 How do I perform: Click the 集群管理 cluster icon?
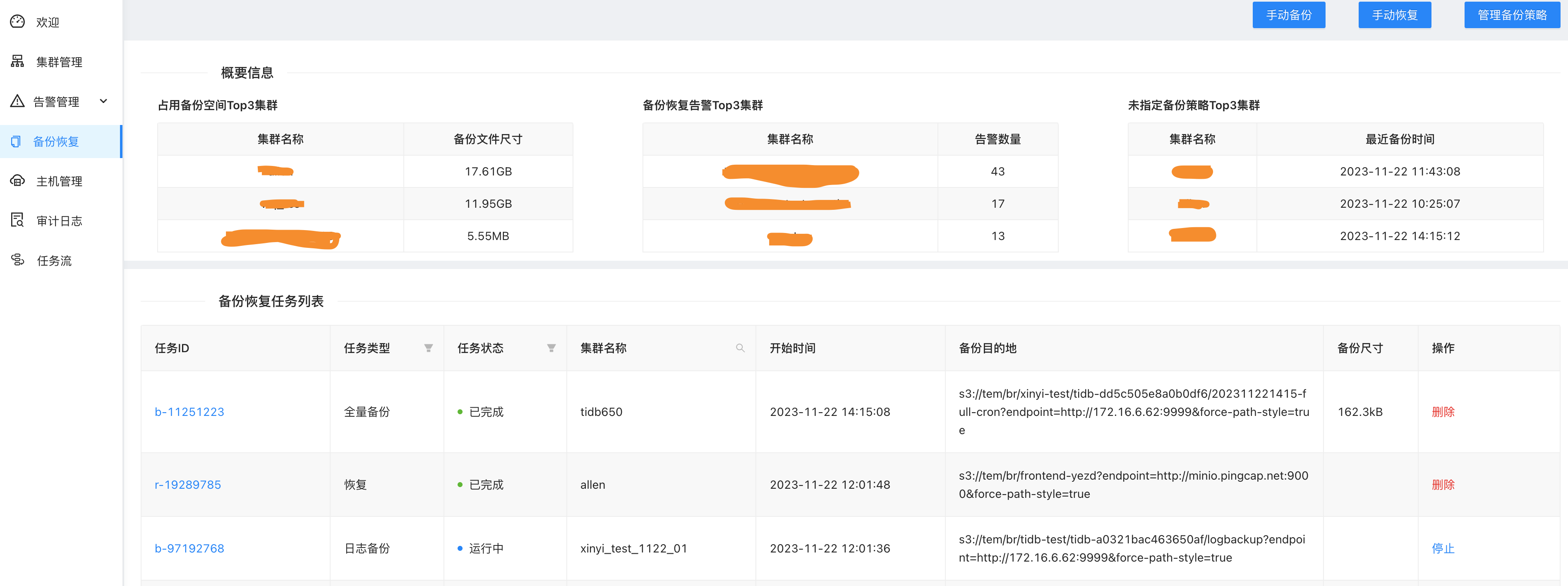click(x=18, y=62)
